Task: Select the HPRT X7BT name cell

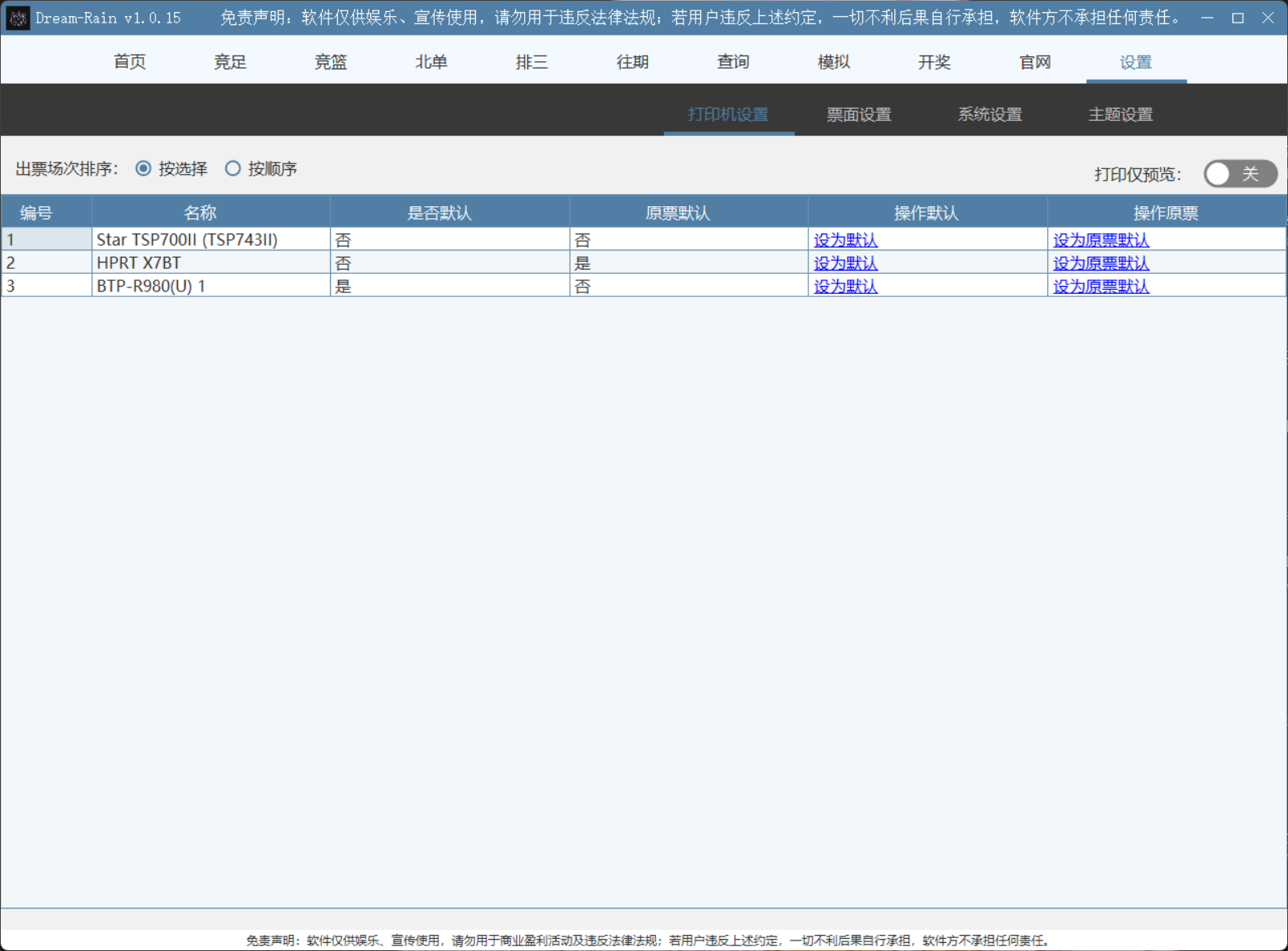Action: (211, 263)
